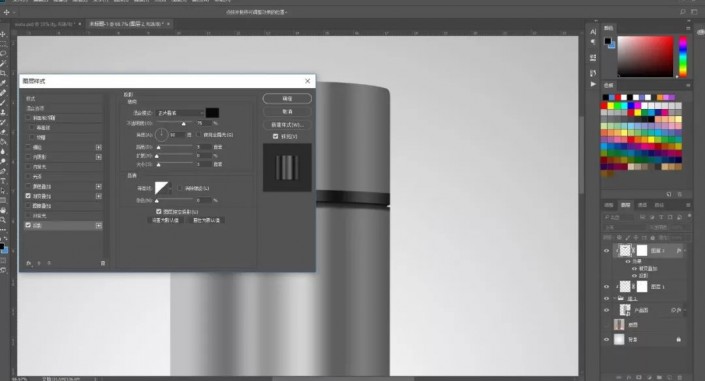Open the drop shadow blend mode dropdown
705x381 pixels.
(179, 113)
